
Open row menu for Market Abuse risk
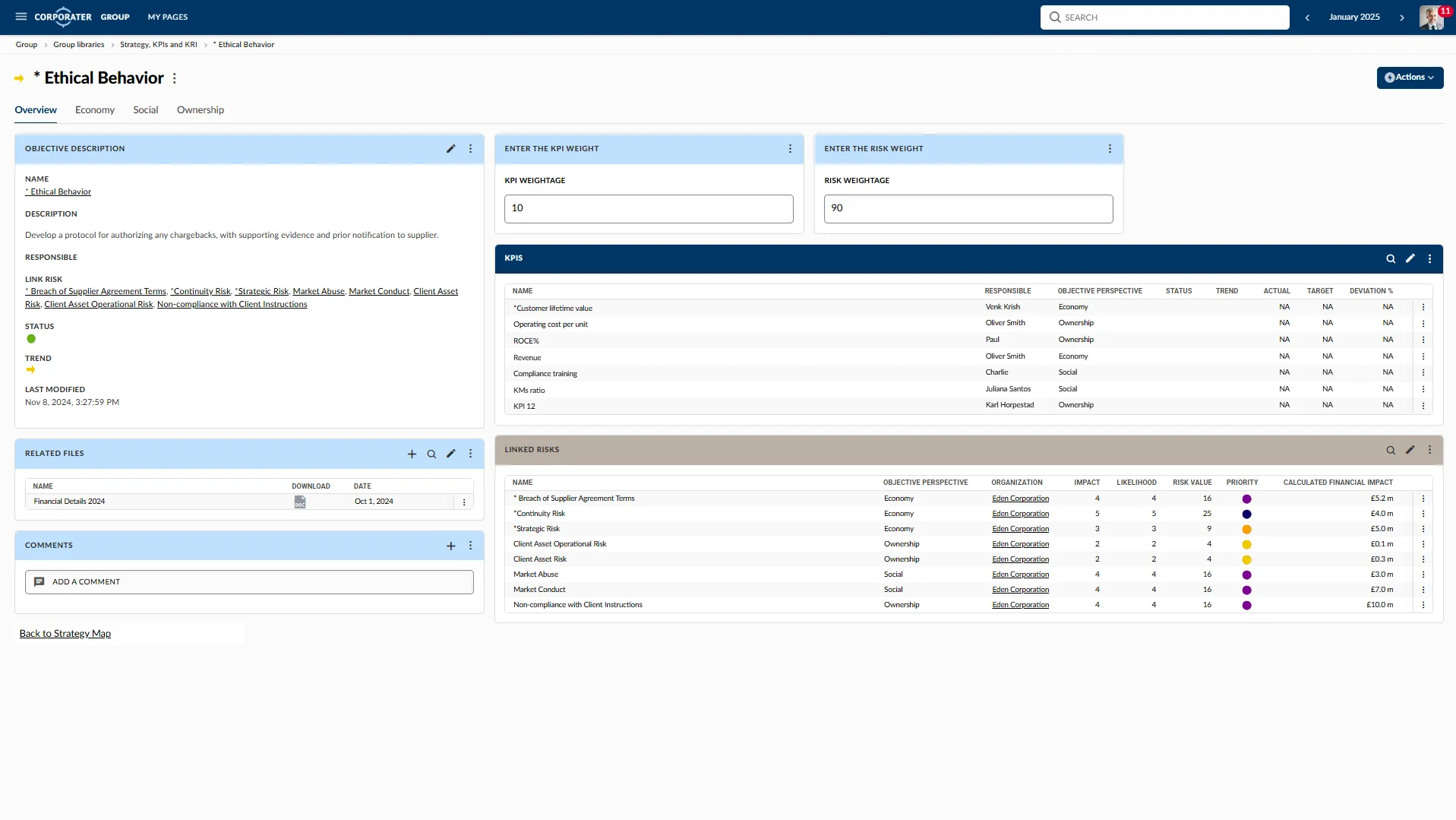click(1423, 575)
